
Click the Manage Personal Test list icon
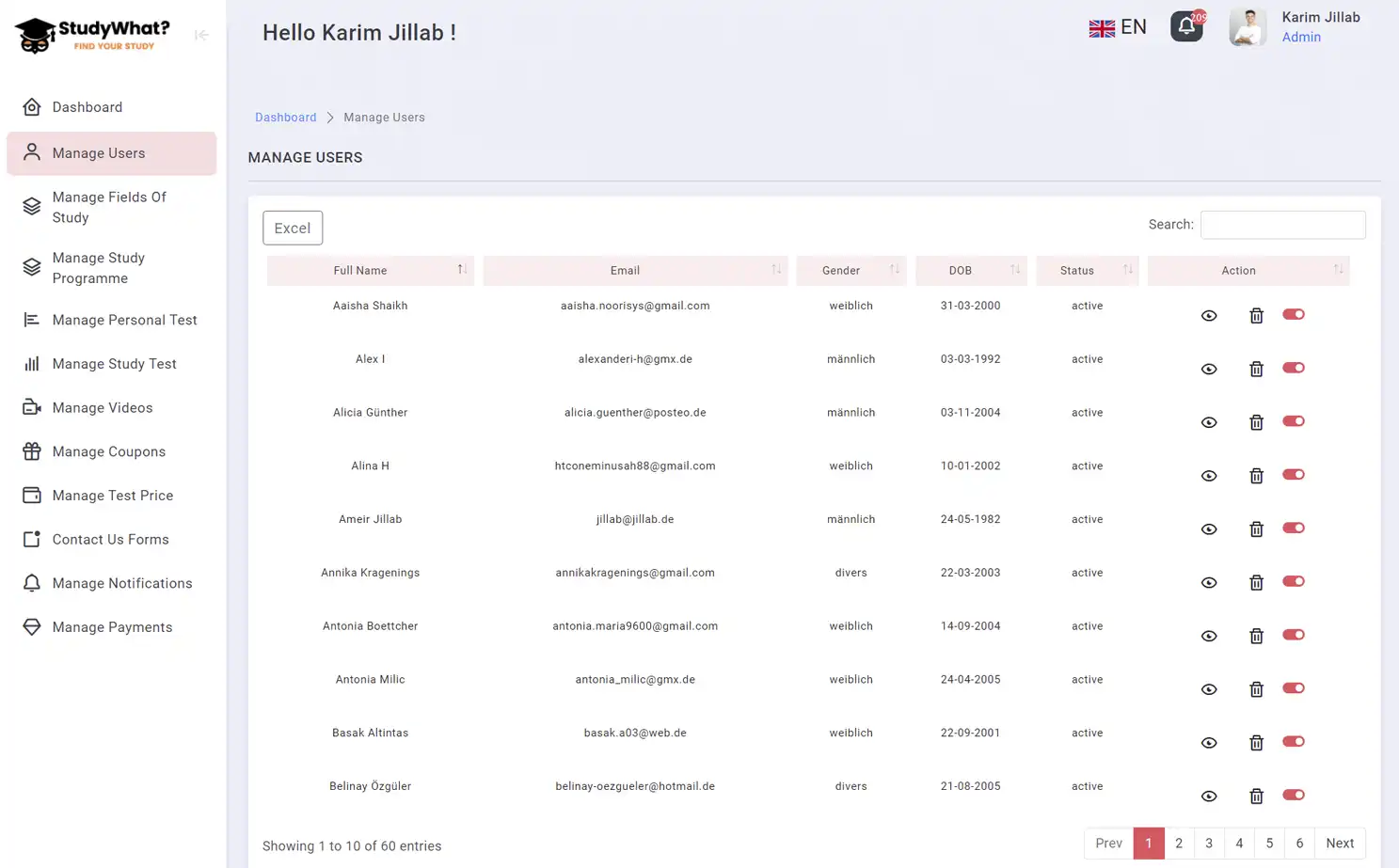(31, 320)
